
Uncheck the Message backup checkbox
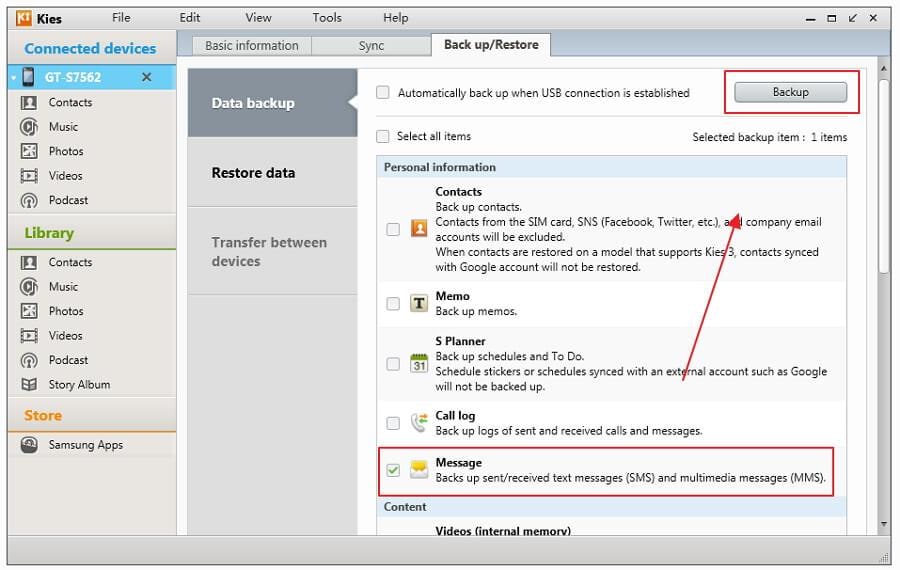[x=393, y=470]
